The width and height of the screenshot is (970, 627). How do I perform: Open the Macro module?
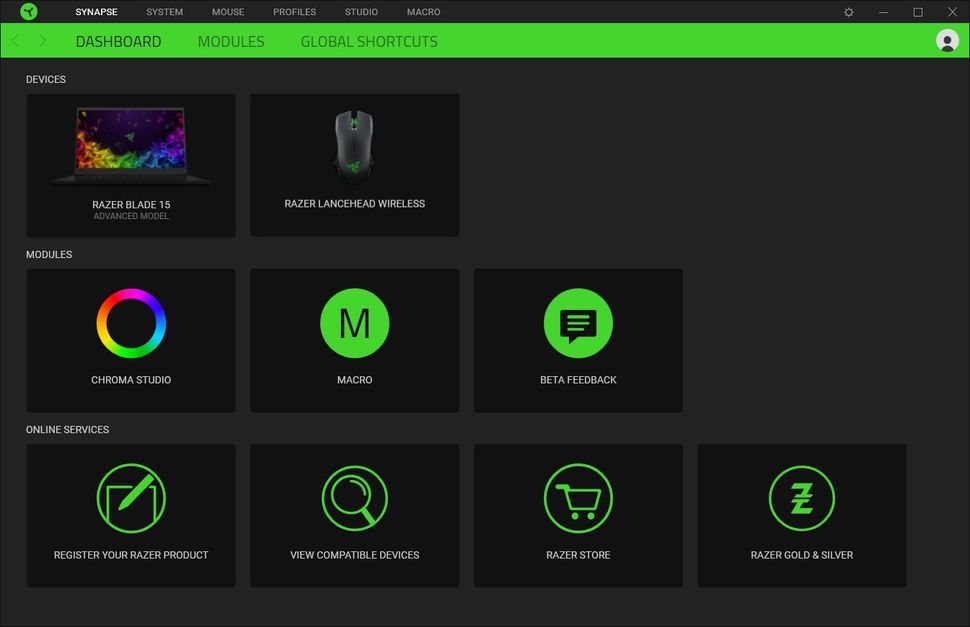[355, 340]
